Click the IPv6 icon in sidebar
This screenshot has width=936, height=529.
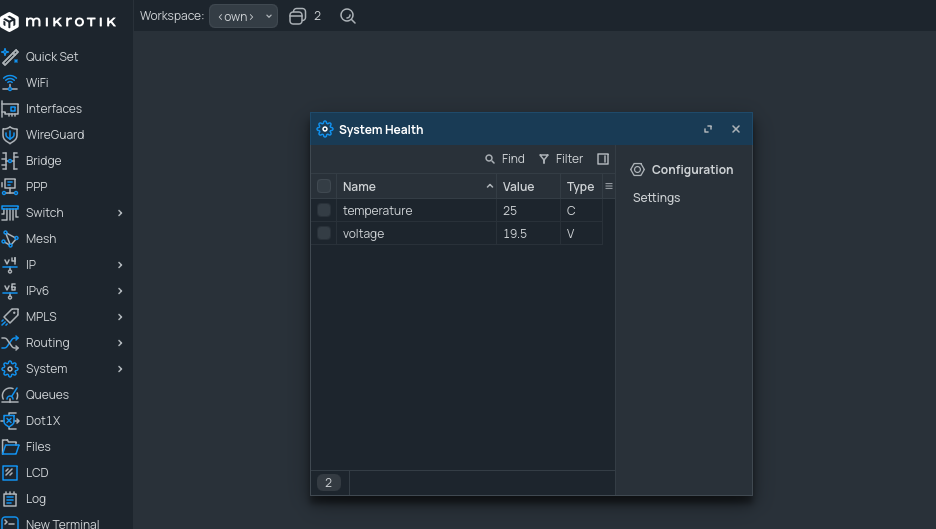pyautogui.click(x=10, y=291)
